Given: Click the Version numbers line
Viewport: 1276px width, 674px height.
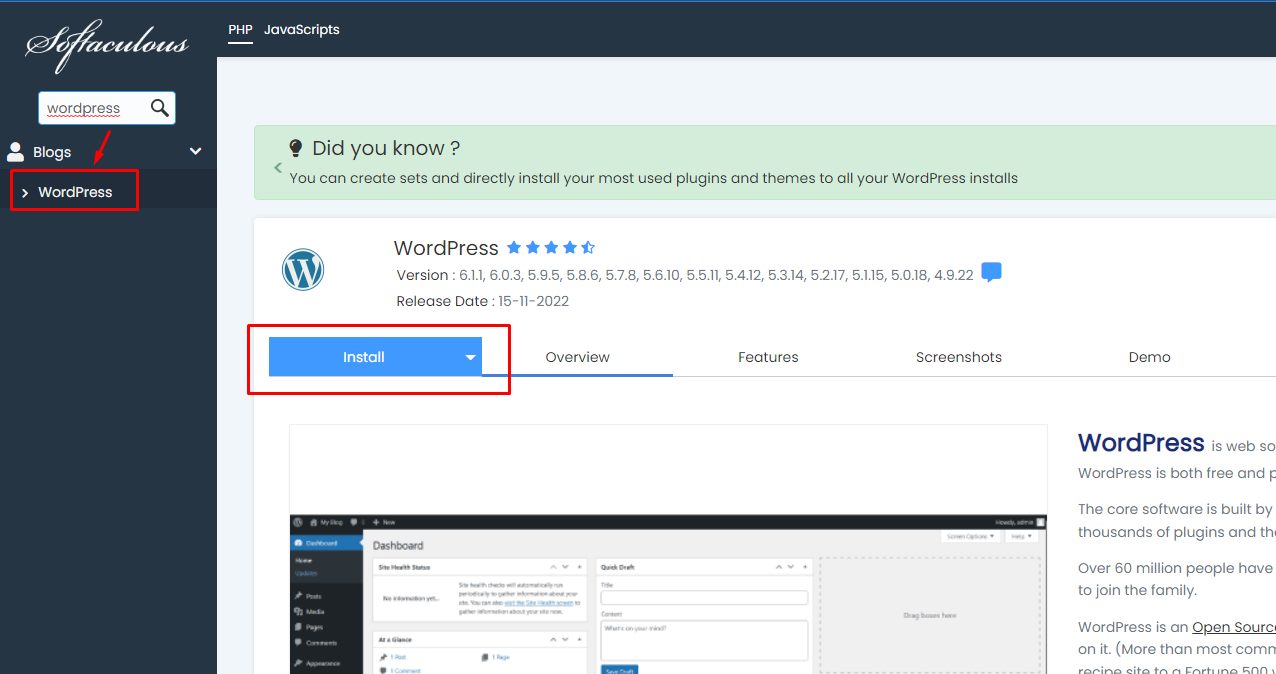Looking at the screenshot, I should coord(685,275).
